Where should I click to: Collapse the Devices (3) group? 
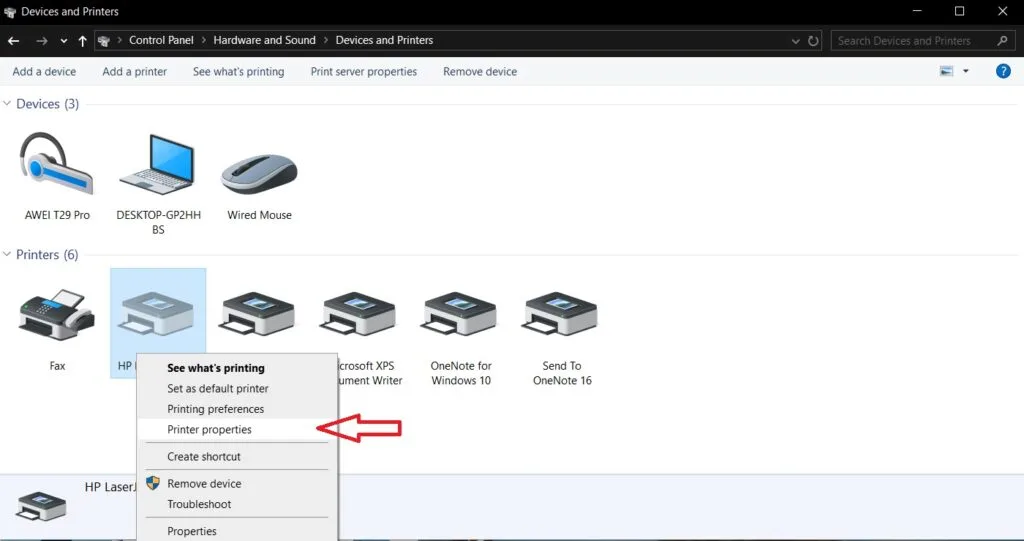click(8, 104)
